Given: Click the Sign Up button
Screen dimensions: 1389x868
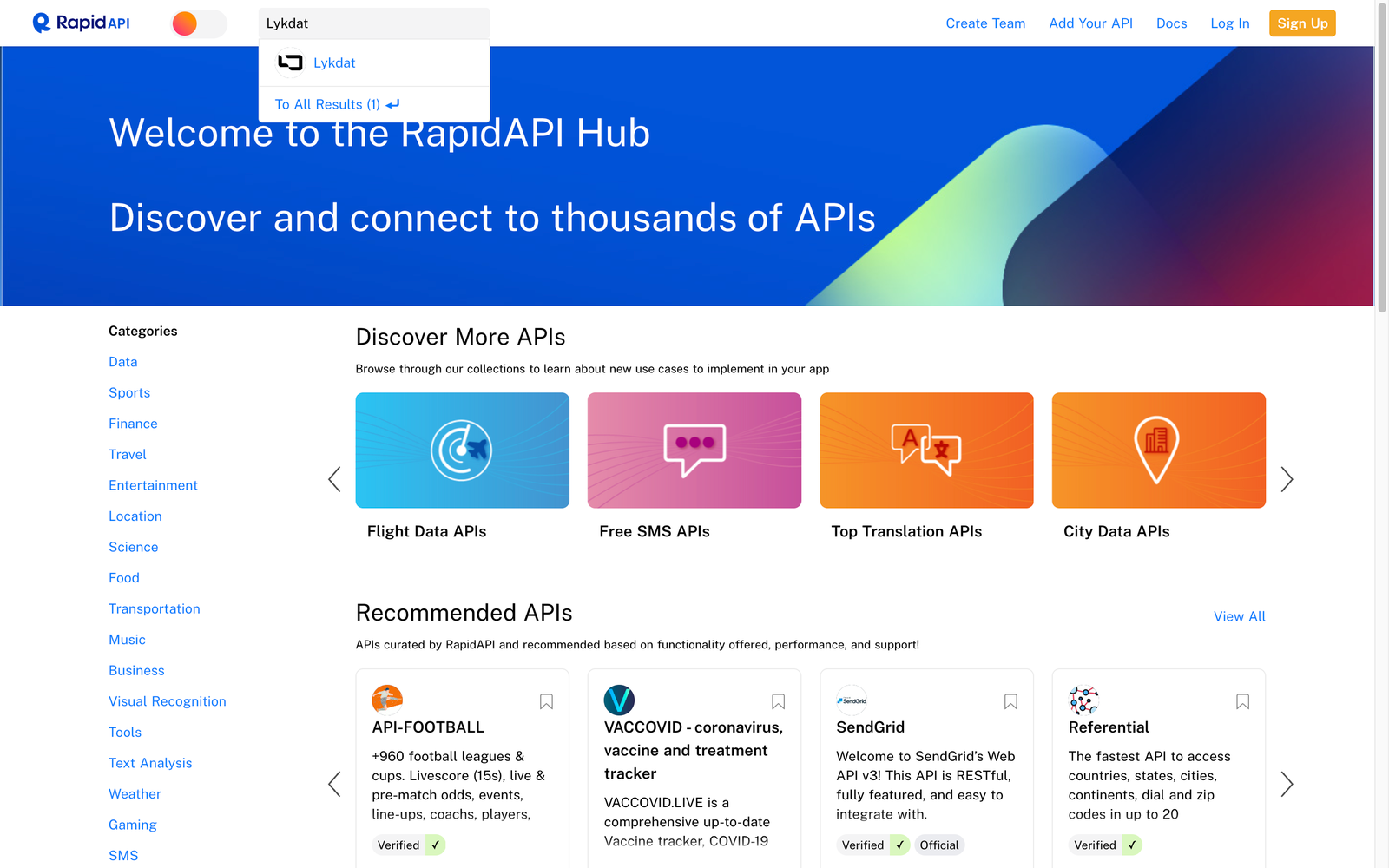Looking at the screenshot, I should coord(1302,23).
